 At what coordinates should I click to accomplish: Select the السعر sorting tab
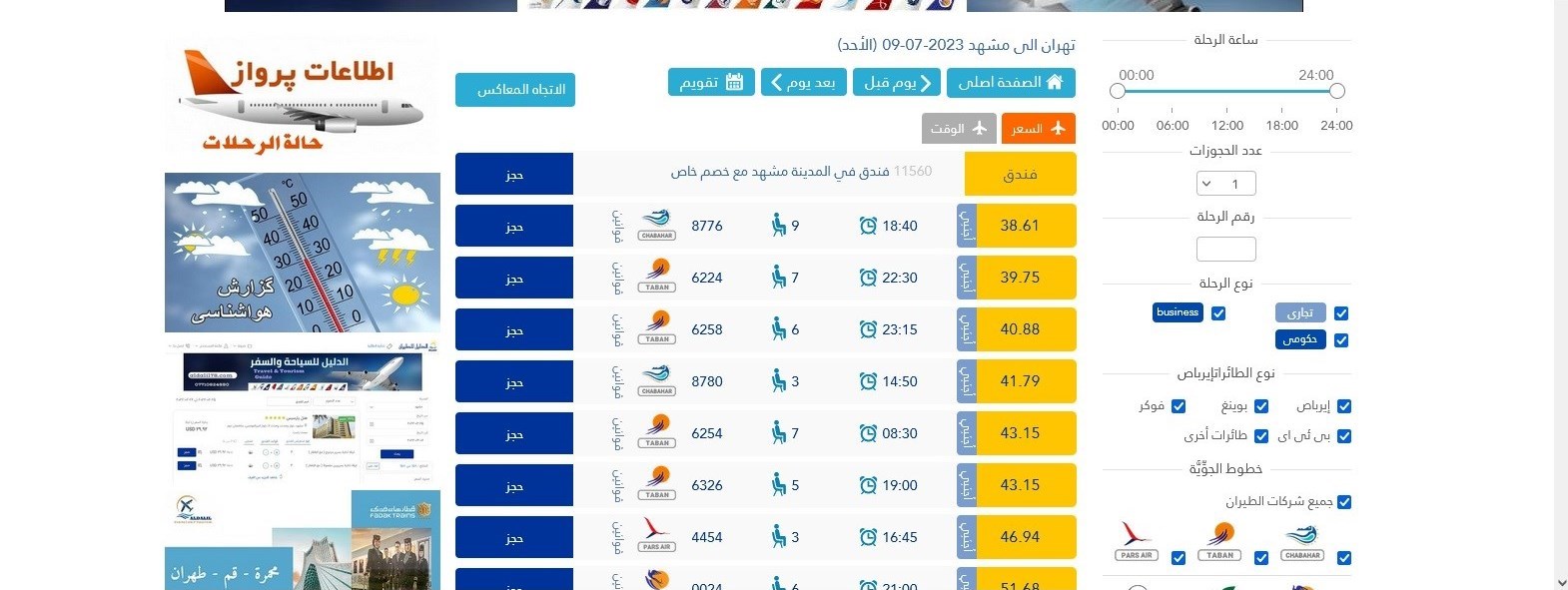1039,128
